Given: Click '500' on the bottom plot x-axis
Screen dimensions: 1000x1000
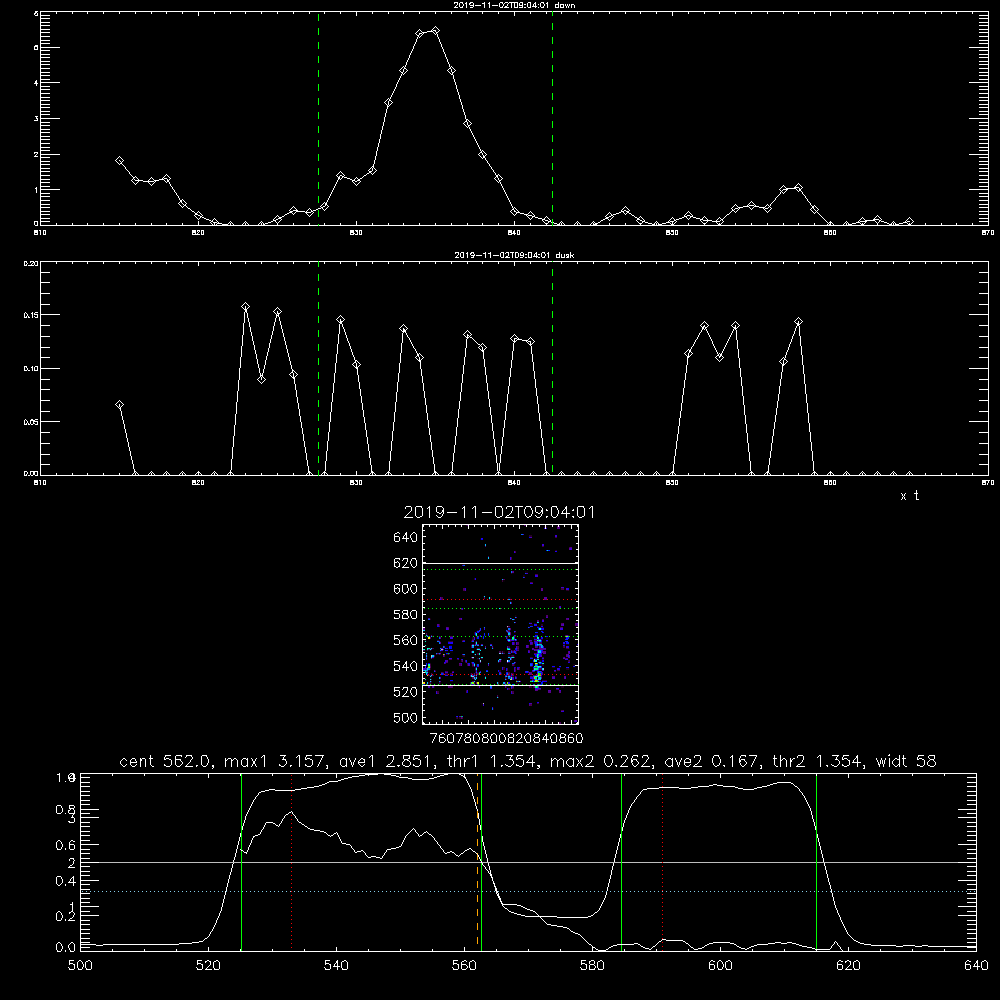Looking at the screenshot, I should pyautogui.click(x=80, y=966).
